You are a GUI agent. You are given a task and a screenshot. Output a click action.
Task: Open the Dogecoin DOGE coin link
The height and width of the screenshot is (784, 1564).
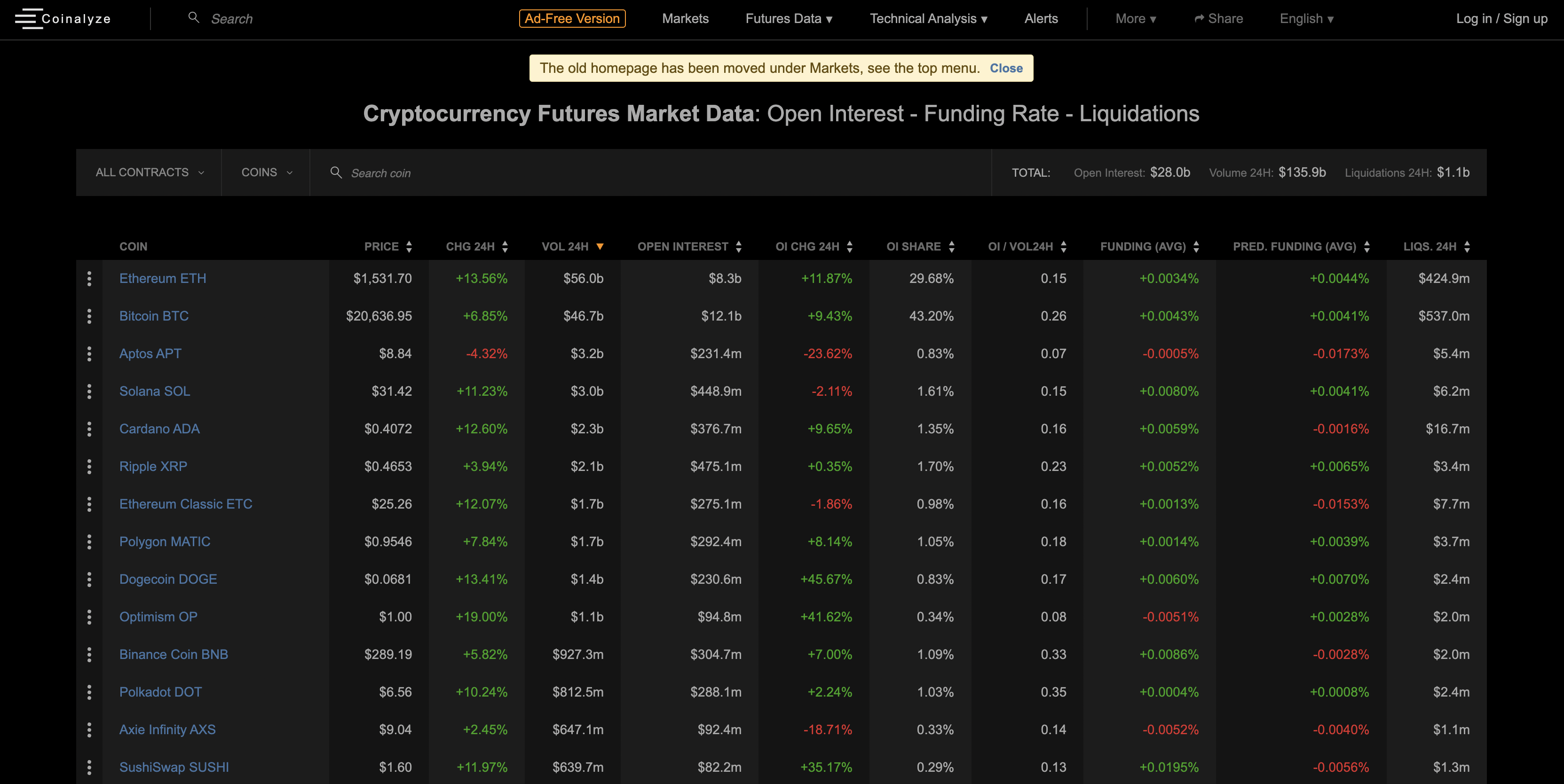[x=168, y=580]
